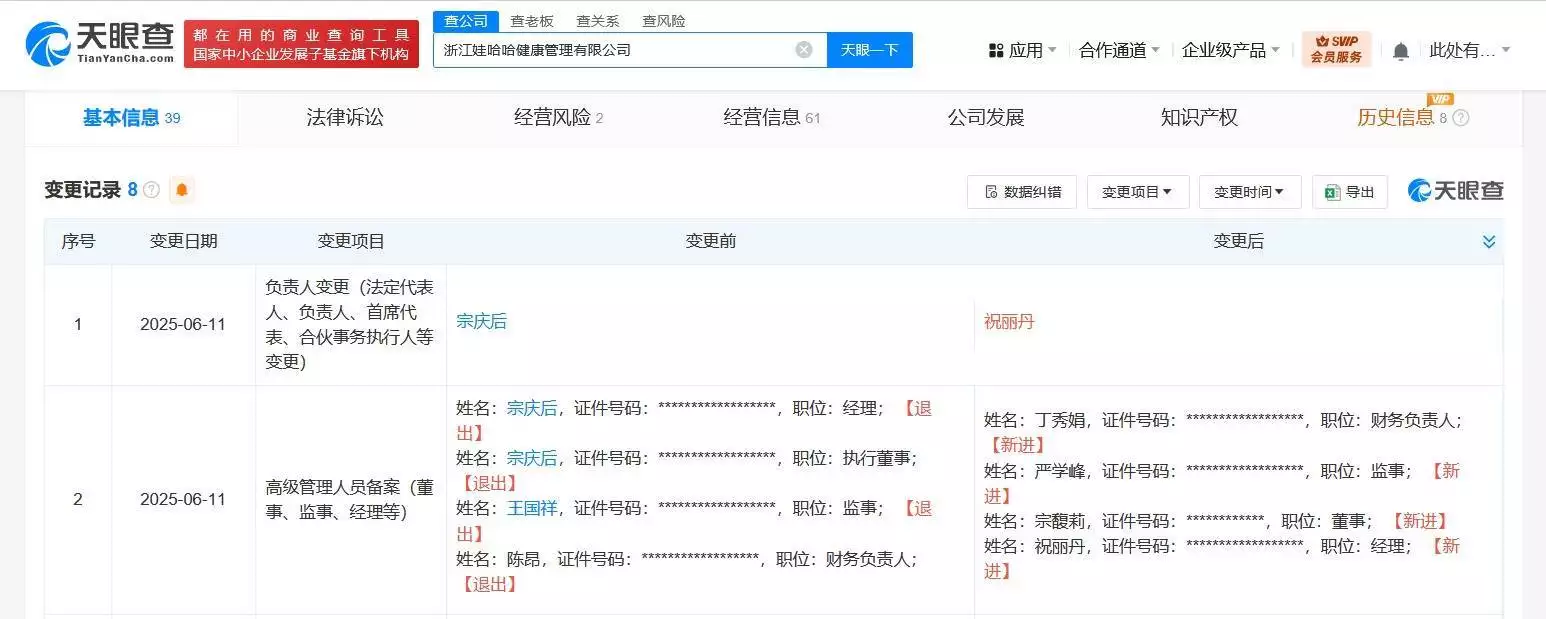
Task: Click the 天眼一下 search button
Action: tap(869, 50)
